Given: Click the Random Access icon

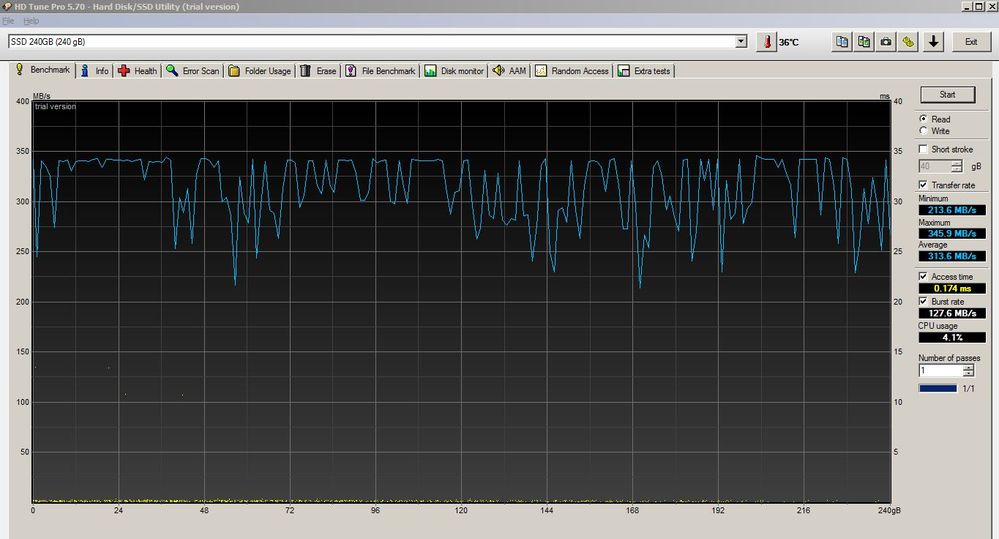Looking at the screenshot, I should pos(541,71).
